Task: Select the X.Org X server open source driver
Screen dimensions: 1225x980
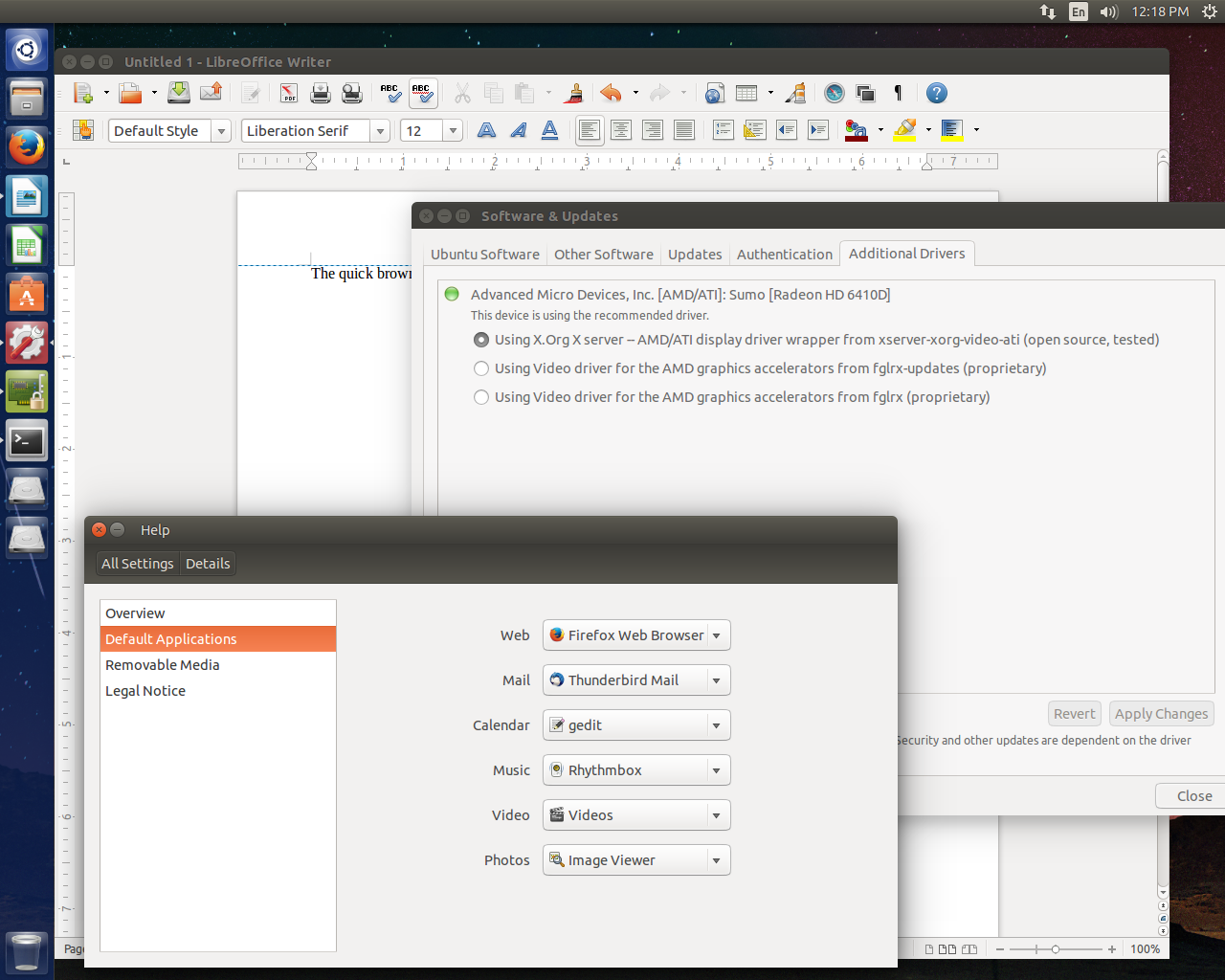Action: click(481, 340)
